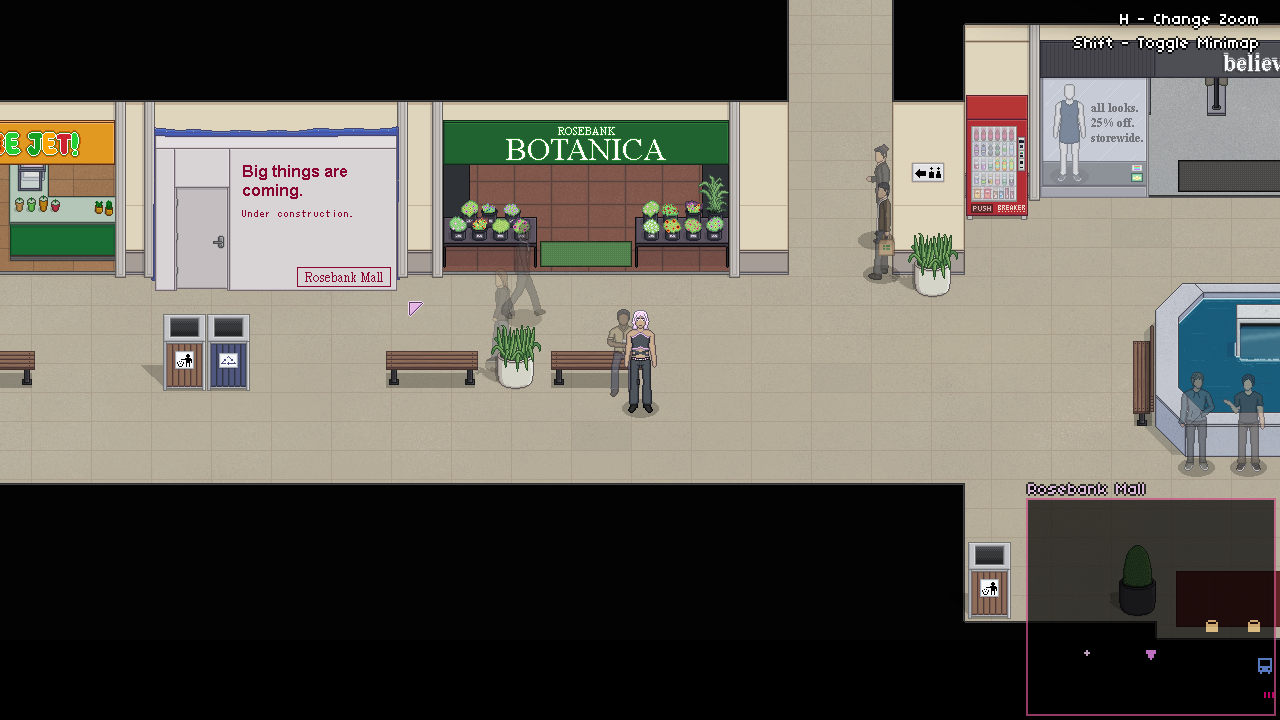This screenshot has height=720, width=1280.
Task: Click the blue bus icon on minimap
Action: [x=1264, y=666]
